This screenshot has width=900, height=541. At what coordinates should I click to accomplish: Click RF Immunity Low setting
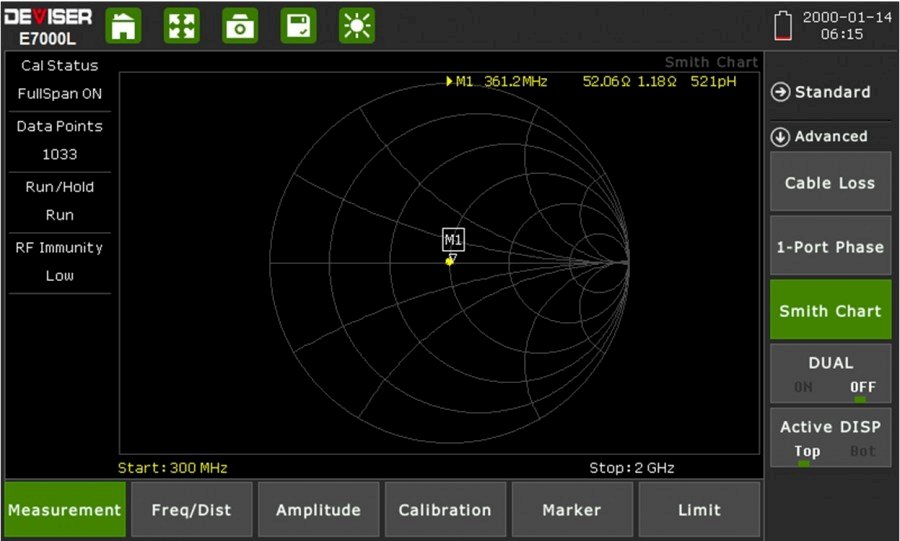coord(60,262)
